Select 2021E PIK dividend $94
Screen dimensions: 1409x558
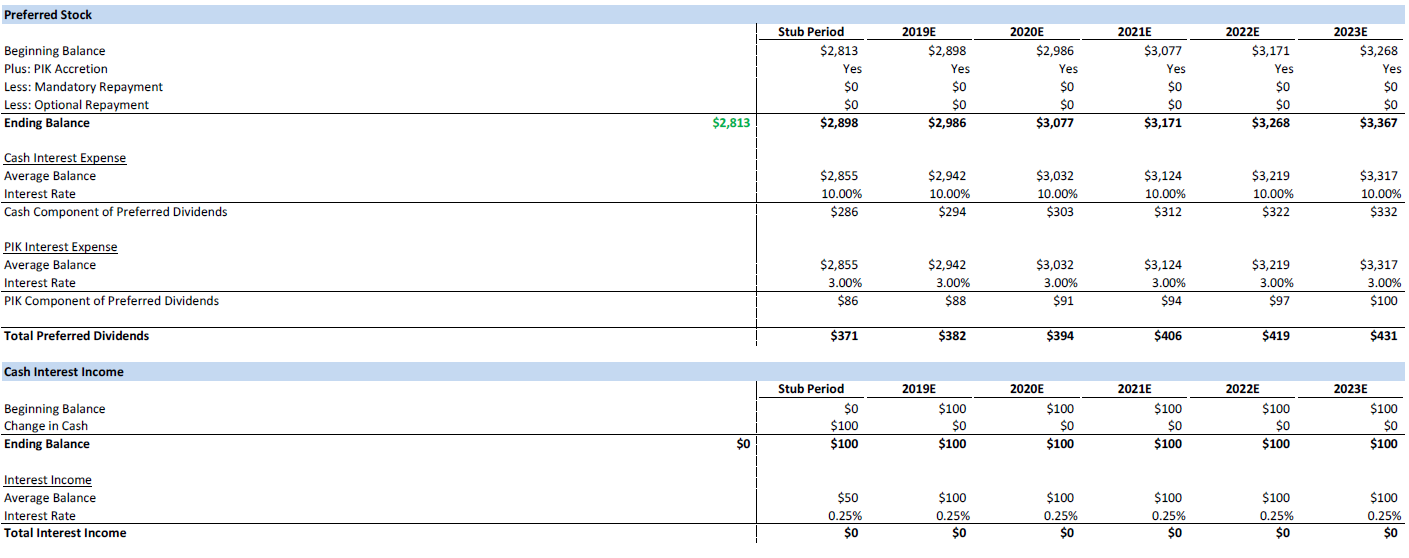tap(1172, 301)
